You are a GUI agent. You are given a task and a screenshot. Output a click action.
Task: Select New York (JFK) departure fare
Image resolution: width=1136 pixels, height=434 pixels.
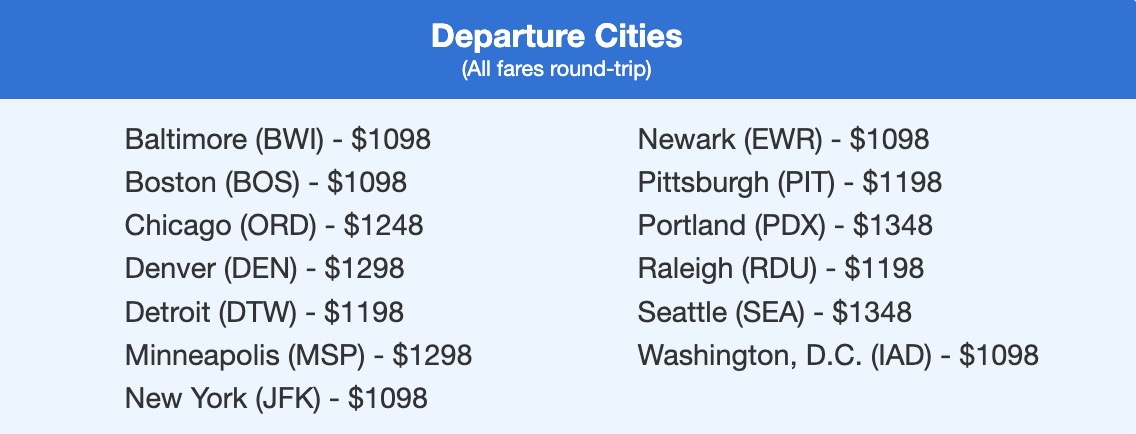[x=275, y=398]
